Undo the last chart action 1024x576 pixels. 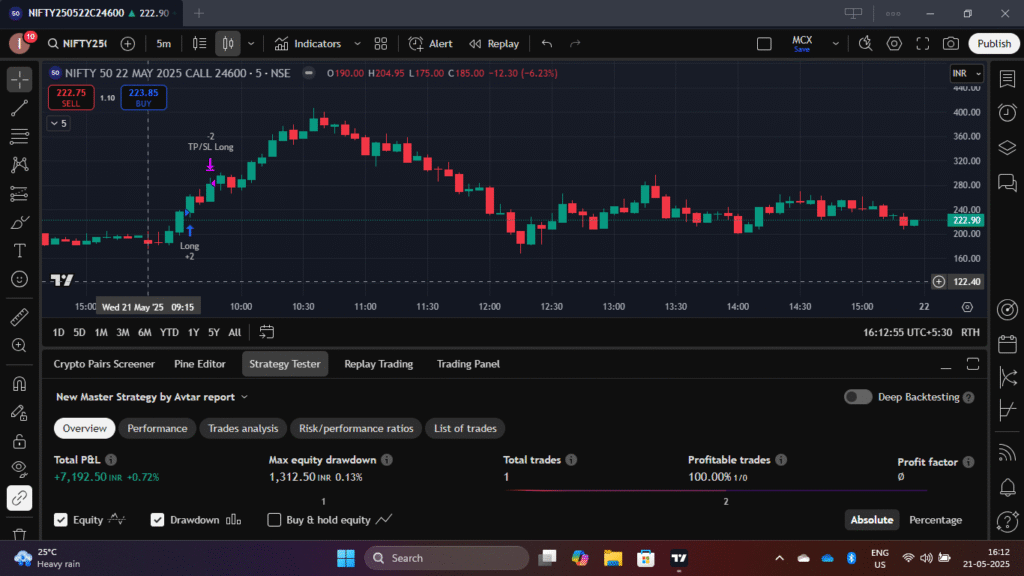pyautogui.click(x=547, y=44)
